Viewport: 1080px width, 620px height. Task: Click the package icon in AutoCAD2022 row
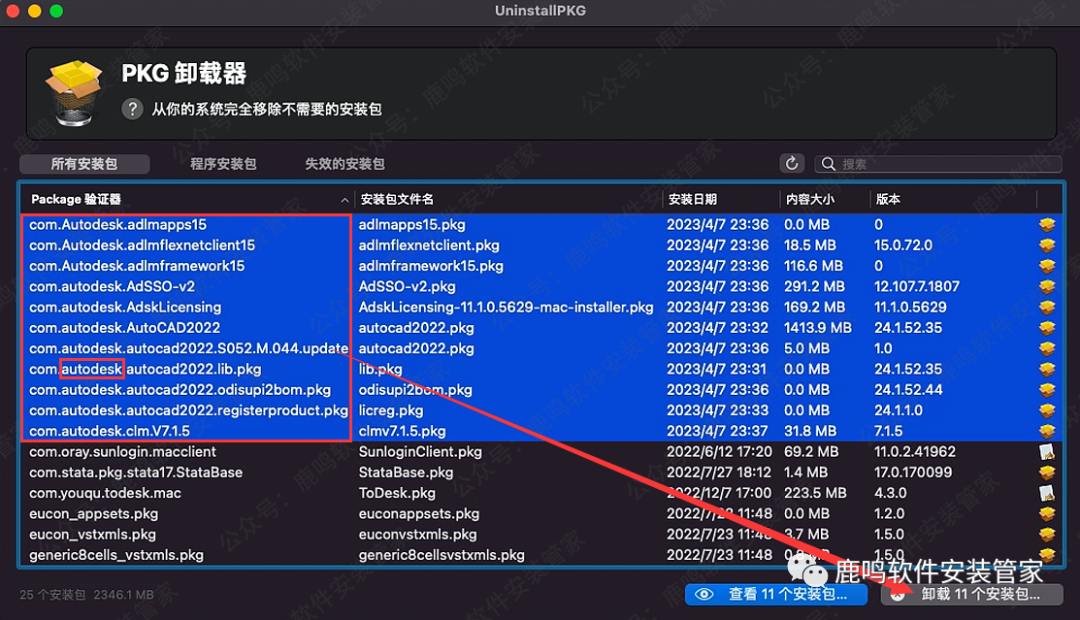(1047, 328)
